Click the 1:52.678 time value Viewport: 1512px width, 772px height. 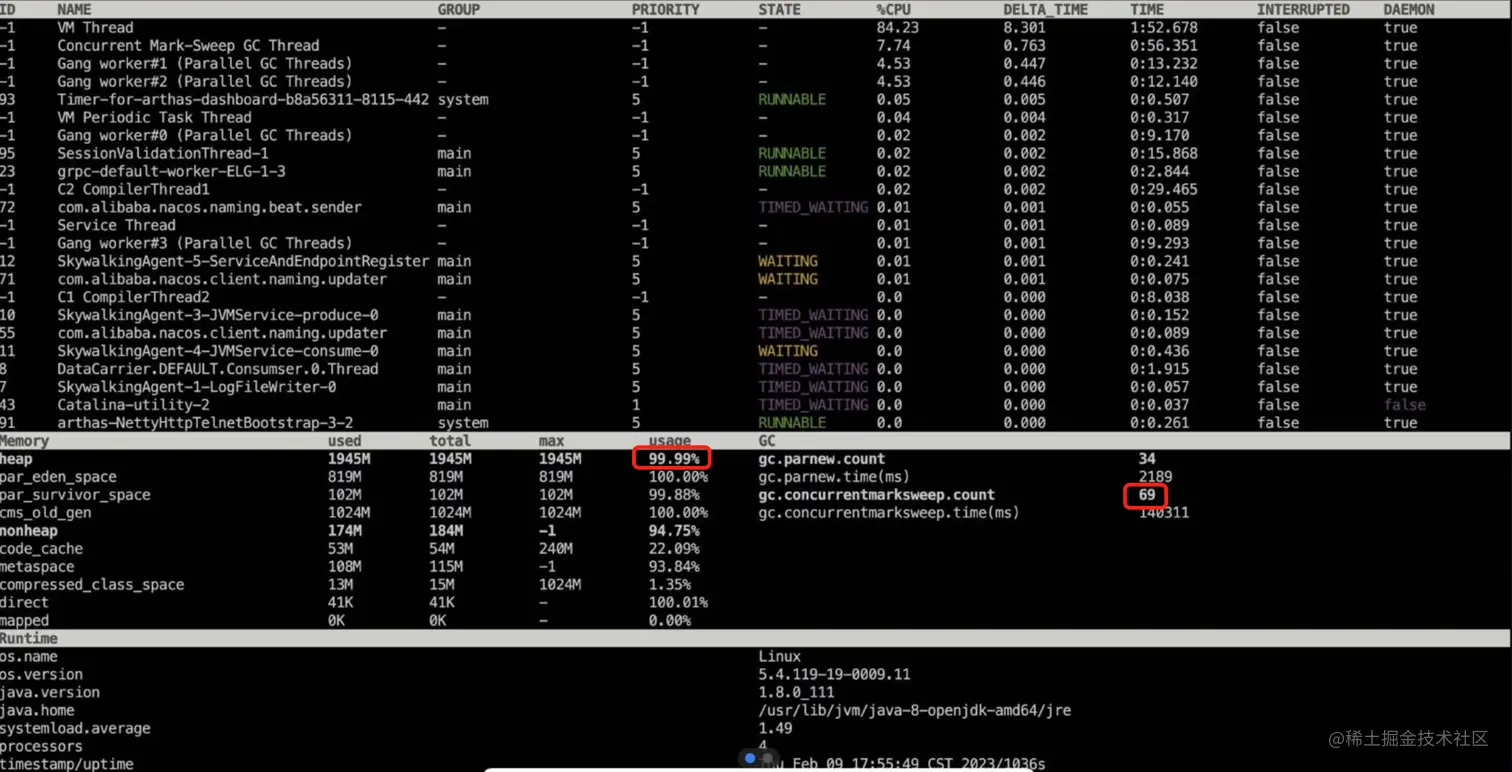[1163, 27]
